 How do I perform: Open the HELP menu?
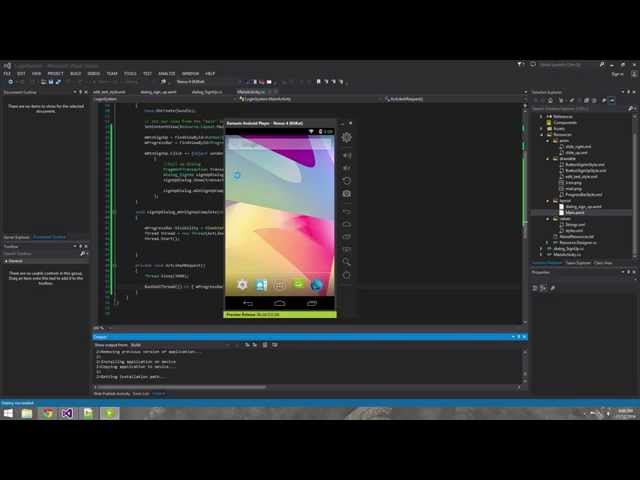(210, 74)
